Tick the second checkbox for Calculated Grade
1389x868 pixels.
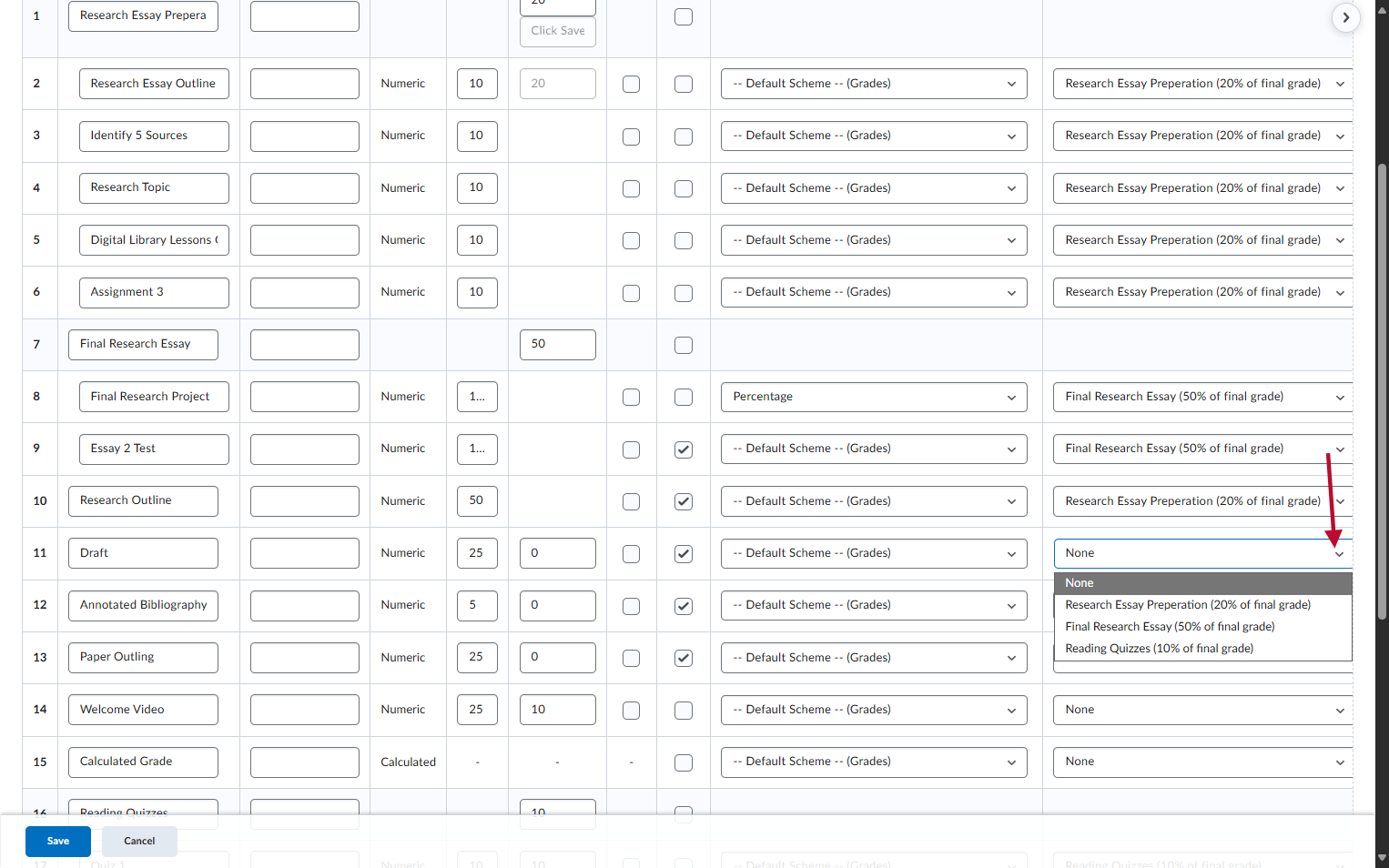[684, 762]
